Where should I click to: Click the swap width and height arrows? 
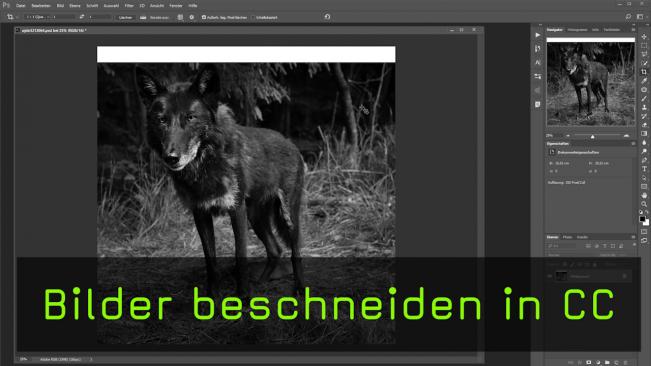pyautogui.click(x=81, y=17)
